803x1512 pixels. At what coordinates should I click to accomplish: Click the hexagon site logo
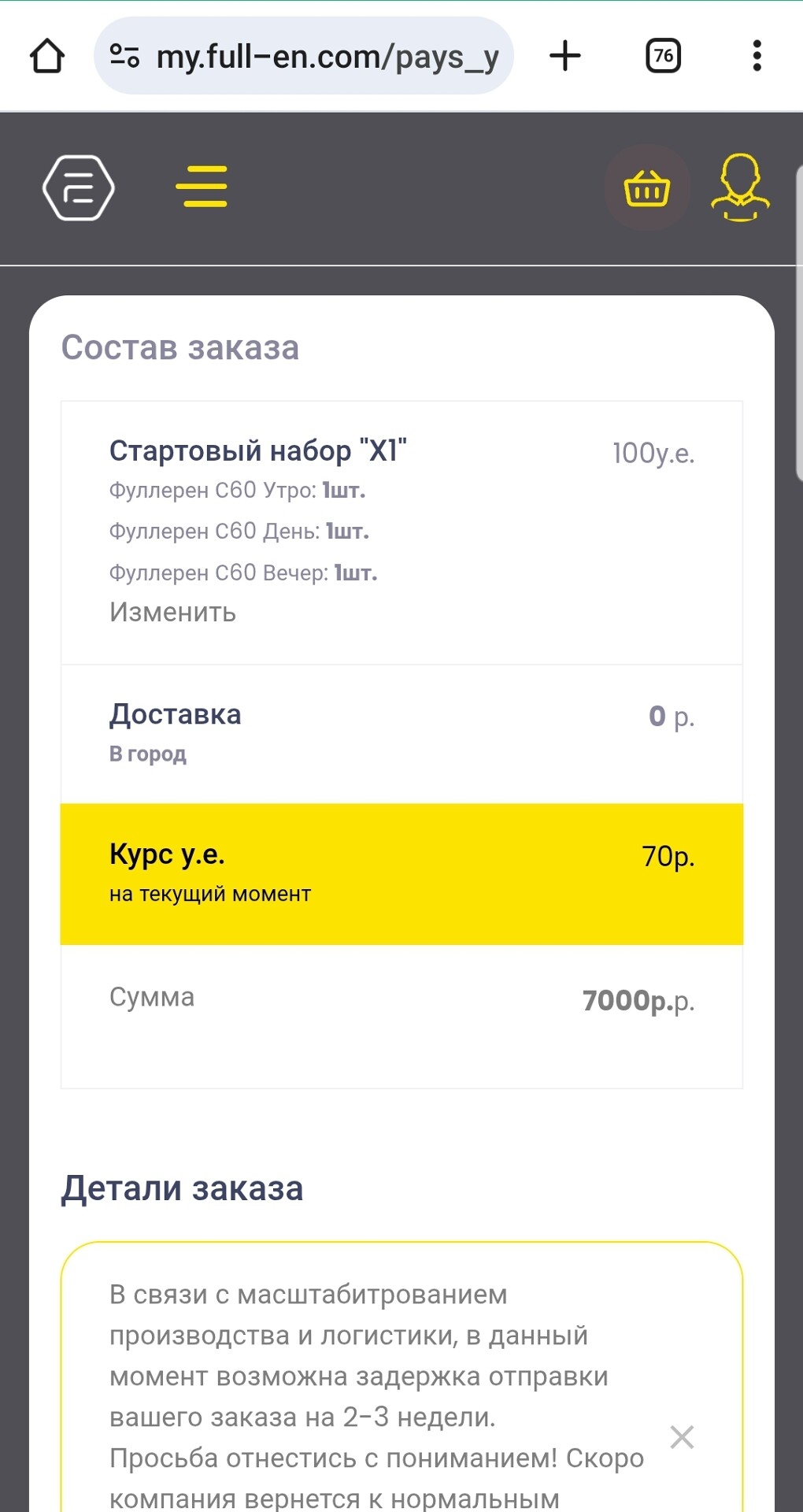(x=78, y=188)
